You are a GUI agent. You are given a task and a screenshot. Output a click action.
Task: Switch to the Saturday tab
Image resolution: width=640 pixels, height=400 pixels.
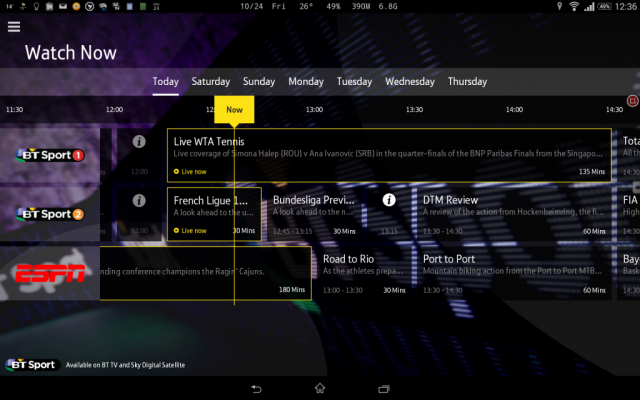[x=211, y=81]
